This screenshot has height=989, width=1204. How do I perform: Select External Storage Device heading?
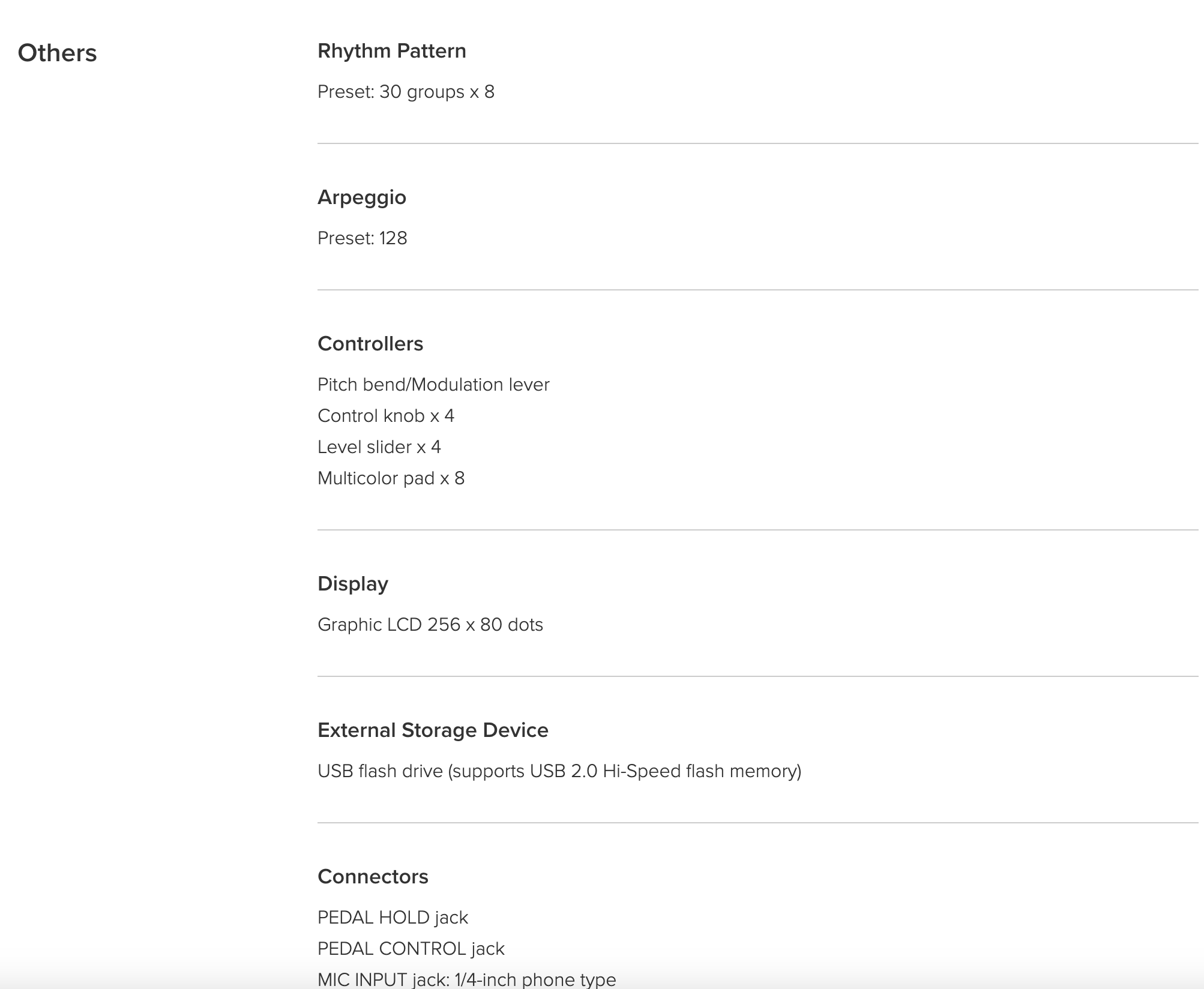[x=433, y=730]
